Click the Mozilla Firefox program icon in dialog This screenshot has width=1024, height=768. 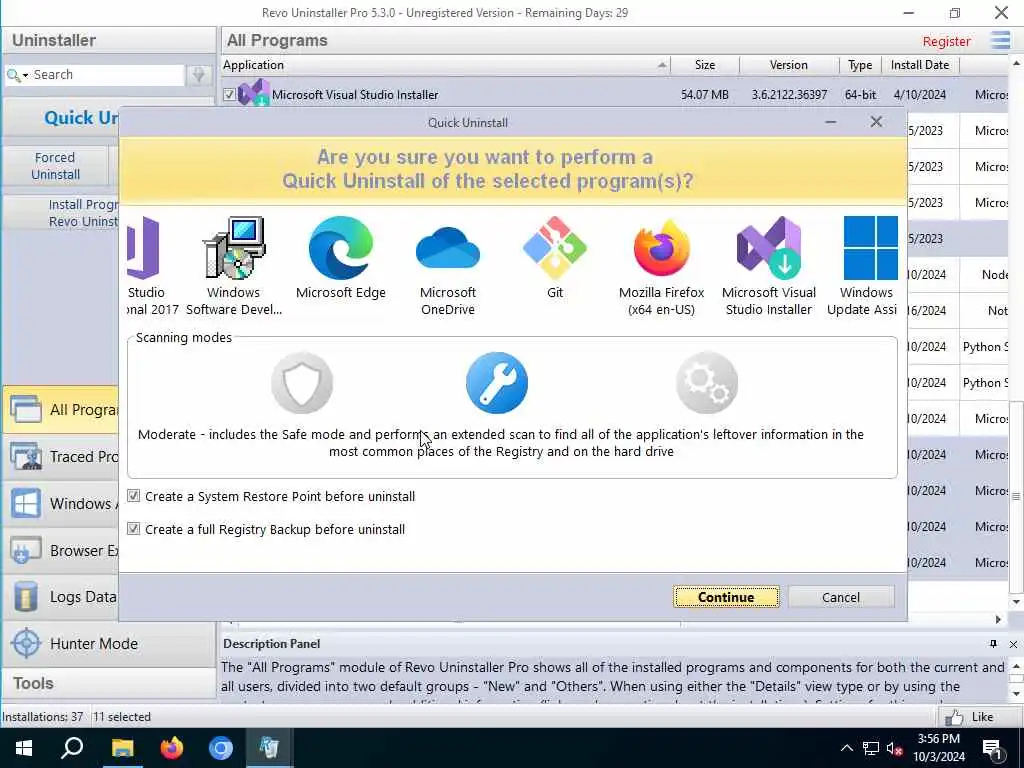(662, 248)
